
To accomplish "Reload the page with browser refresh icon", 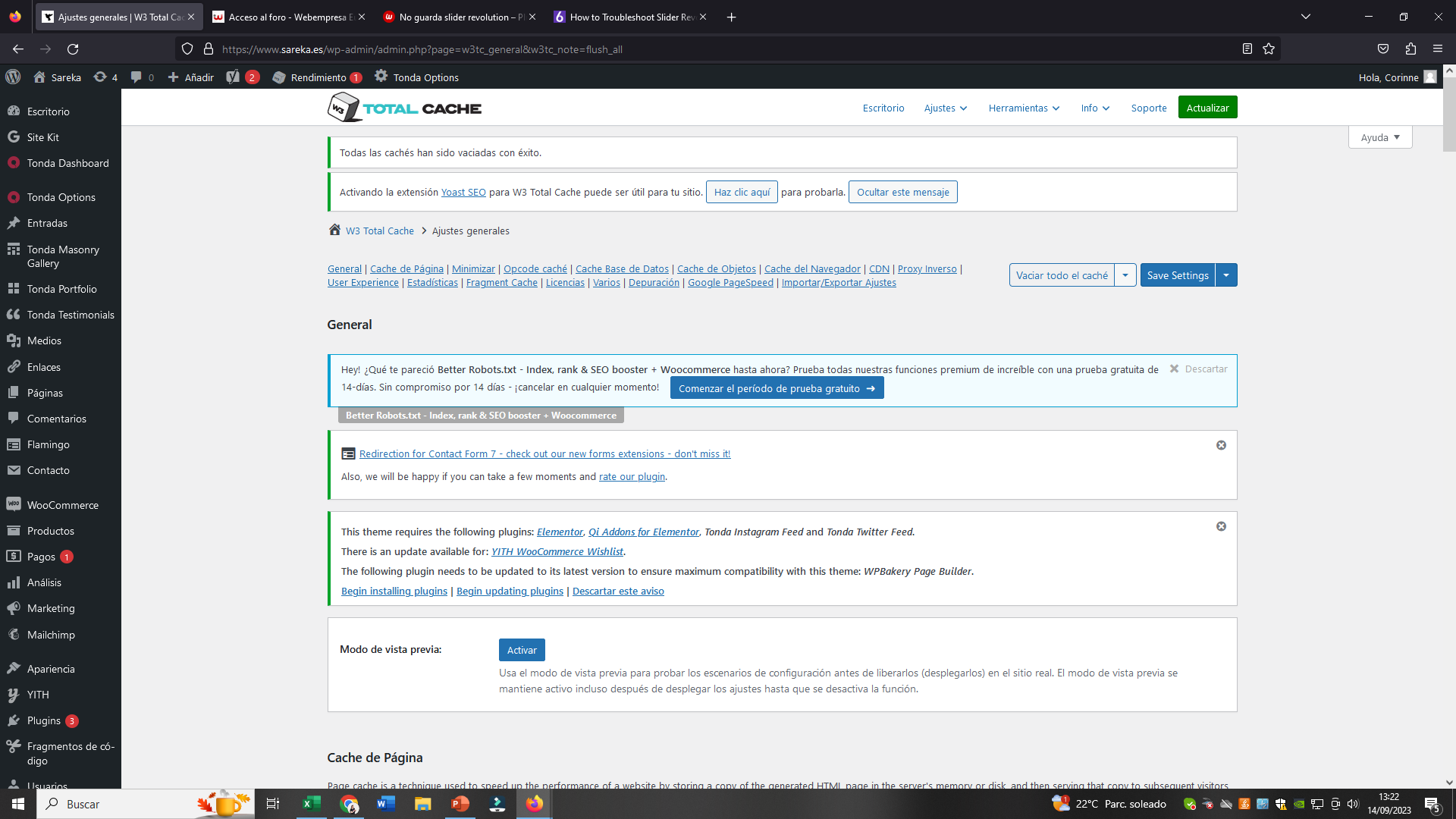I will (x=73, y=49).
